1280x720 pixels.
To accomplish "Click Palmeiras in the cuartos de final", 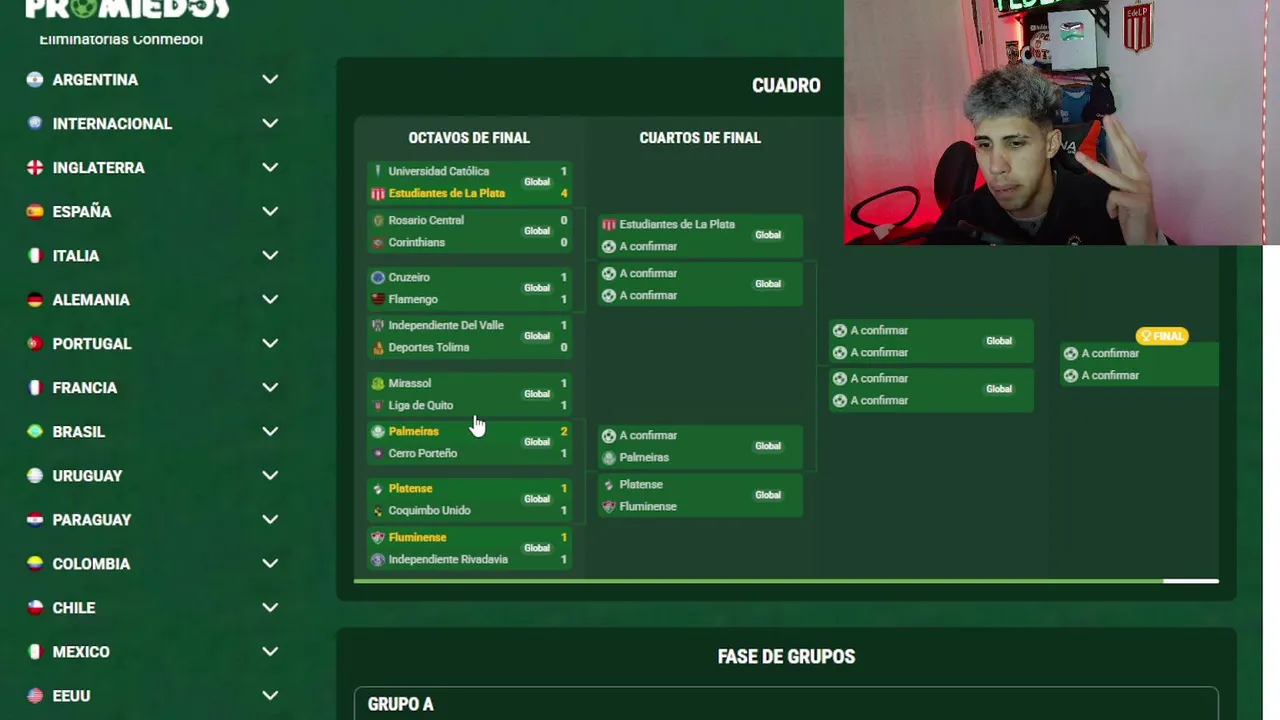I will (x=644, y=457).
